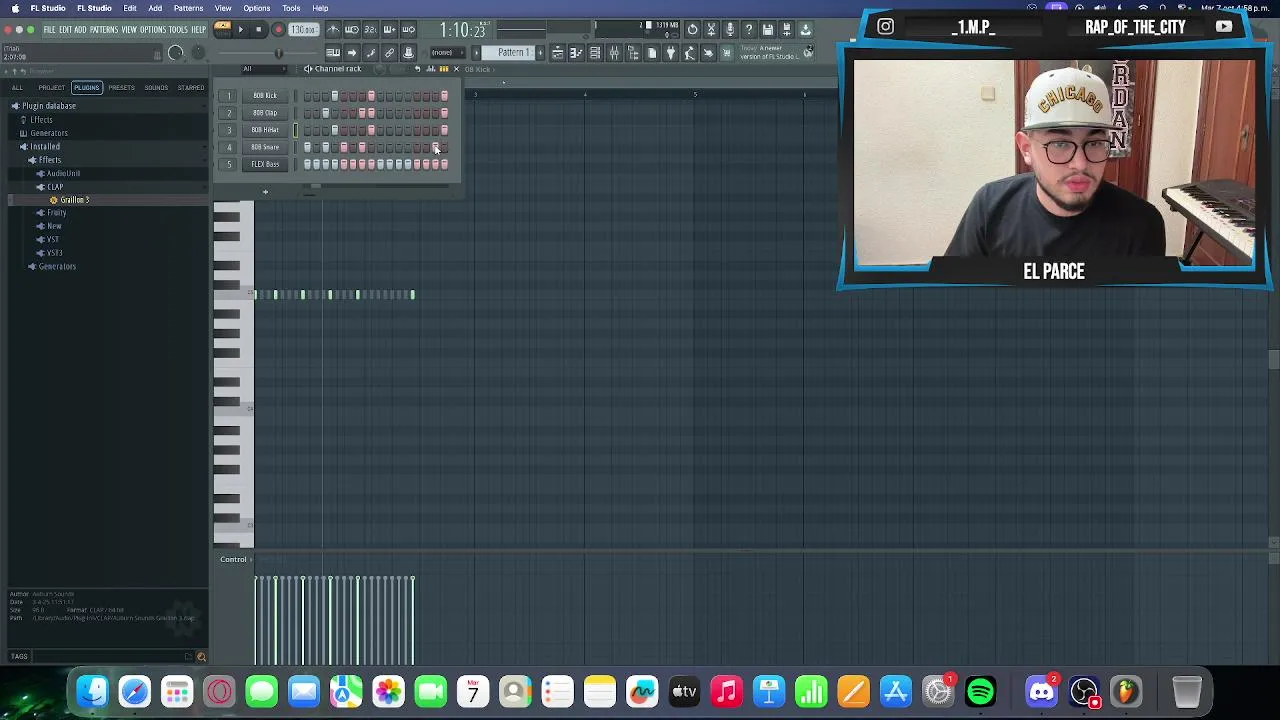Viewport: 1280px width, 720px height.
Task: Open Discord from the Dock
Action: point(1041,691)
